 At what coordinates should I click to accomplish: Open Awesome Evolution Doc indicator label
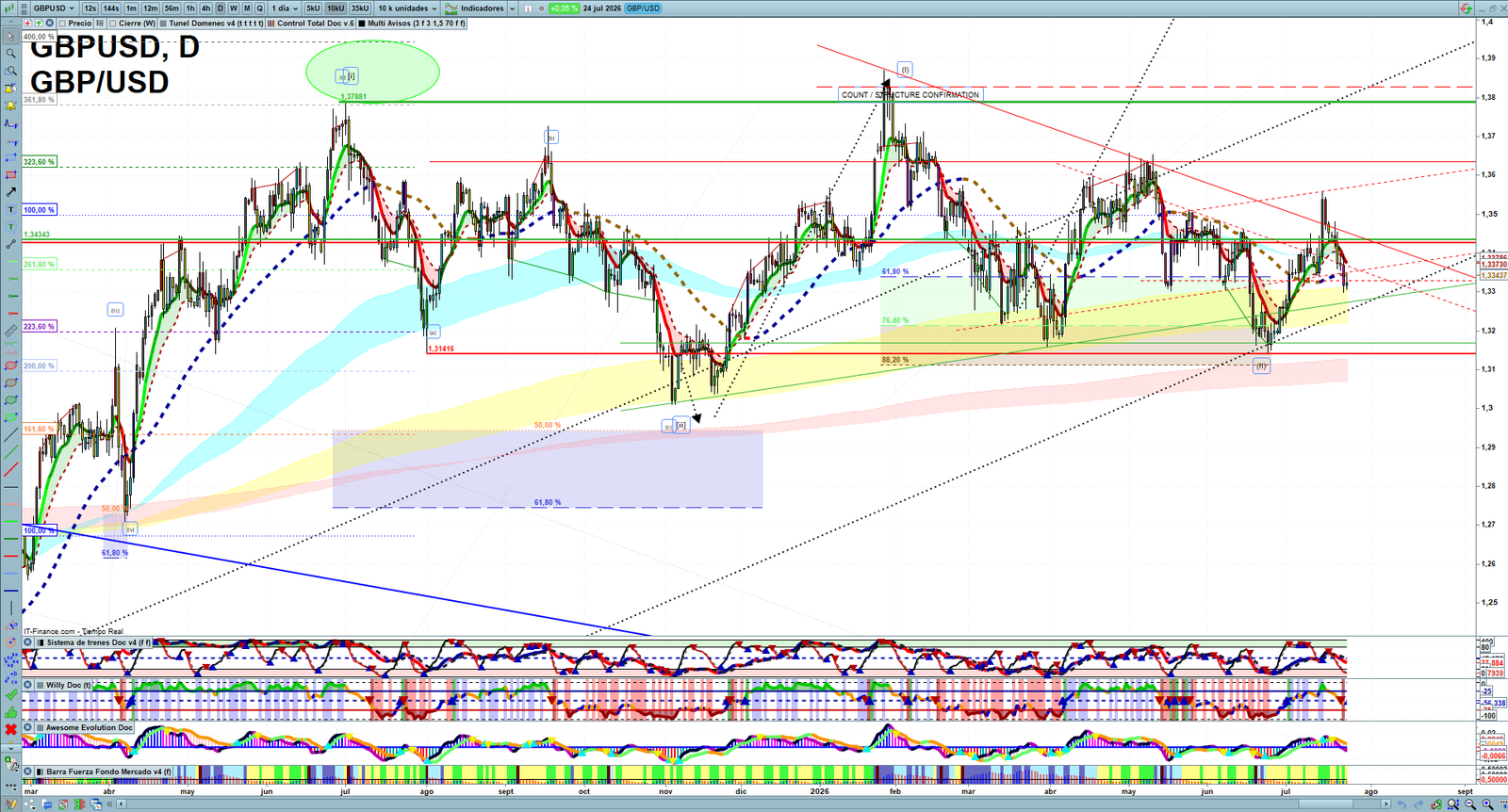coord(90,727)
